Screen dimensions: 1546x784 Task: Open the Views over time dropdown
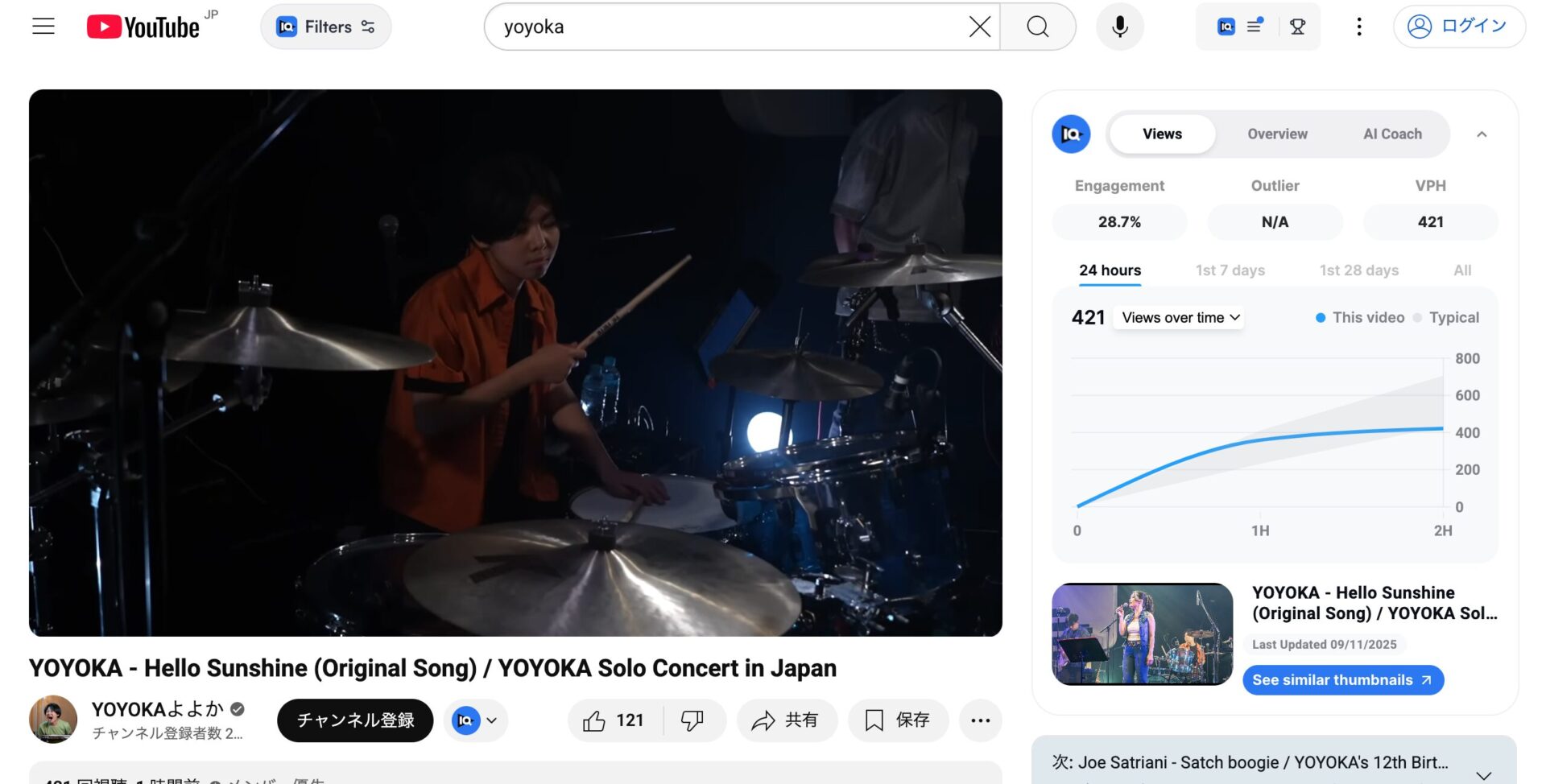(x=1180, y=317)
